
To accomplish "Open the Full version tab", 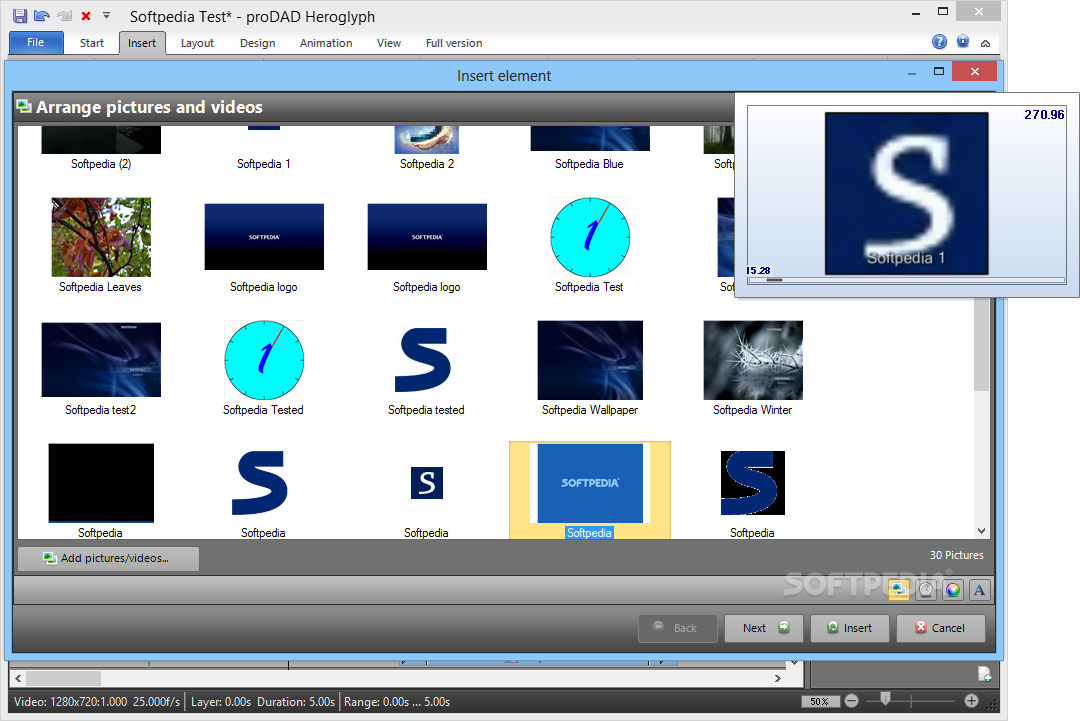I will (x=454, y=43).
